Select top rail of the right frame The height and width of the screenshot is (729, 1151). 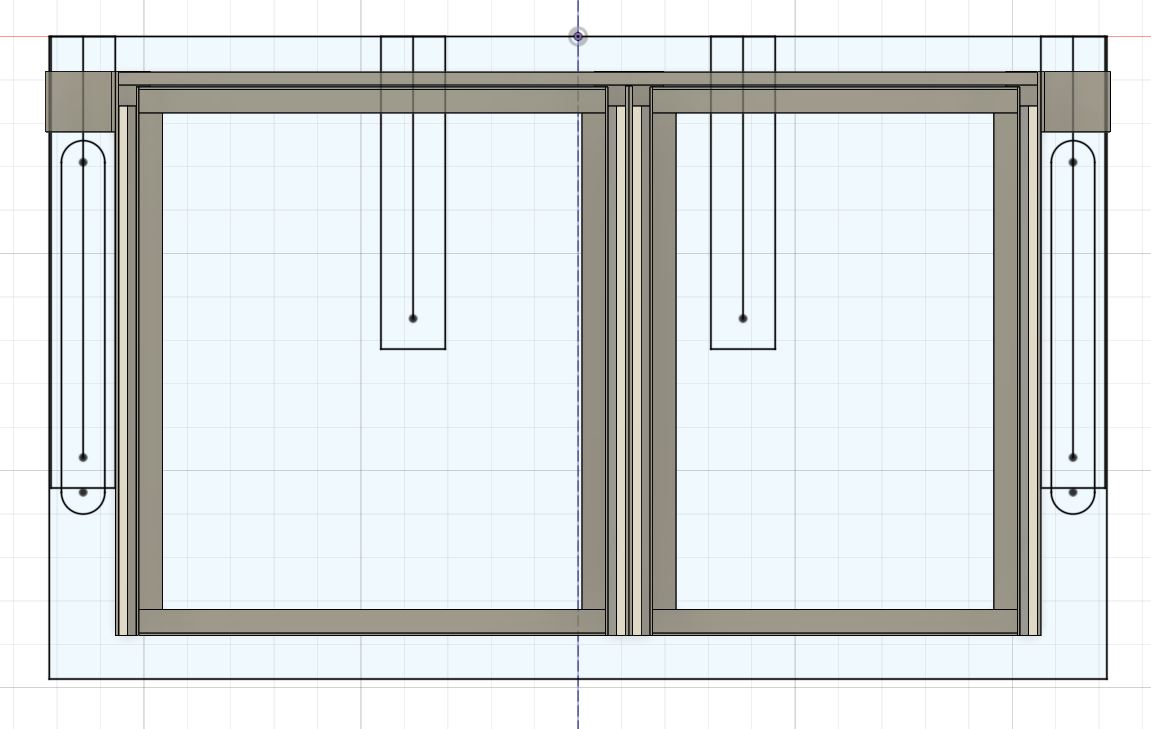coord(835,101)
